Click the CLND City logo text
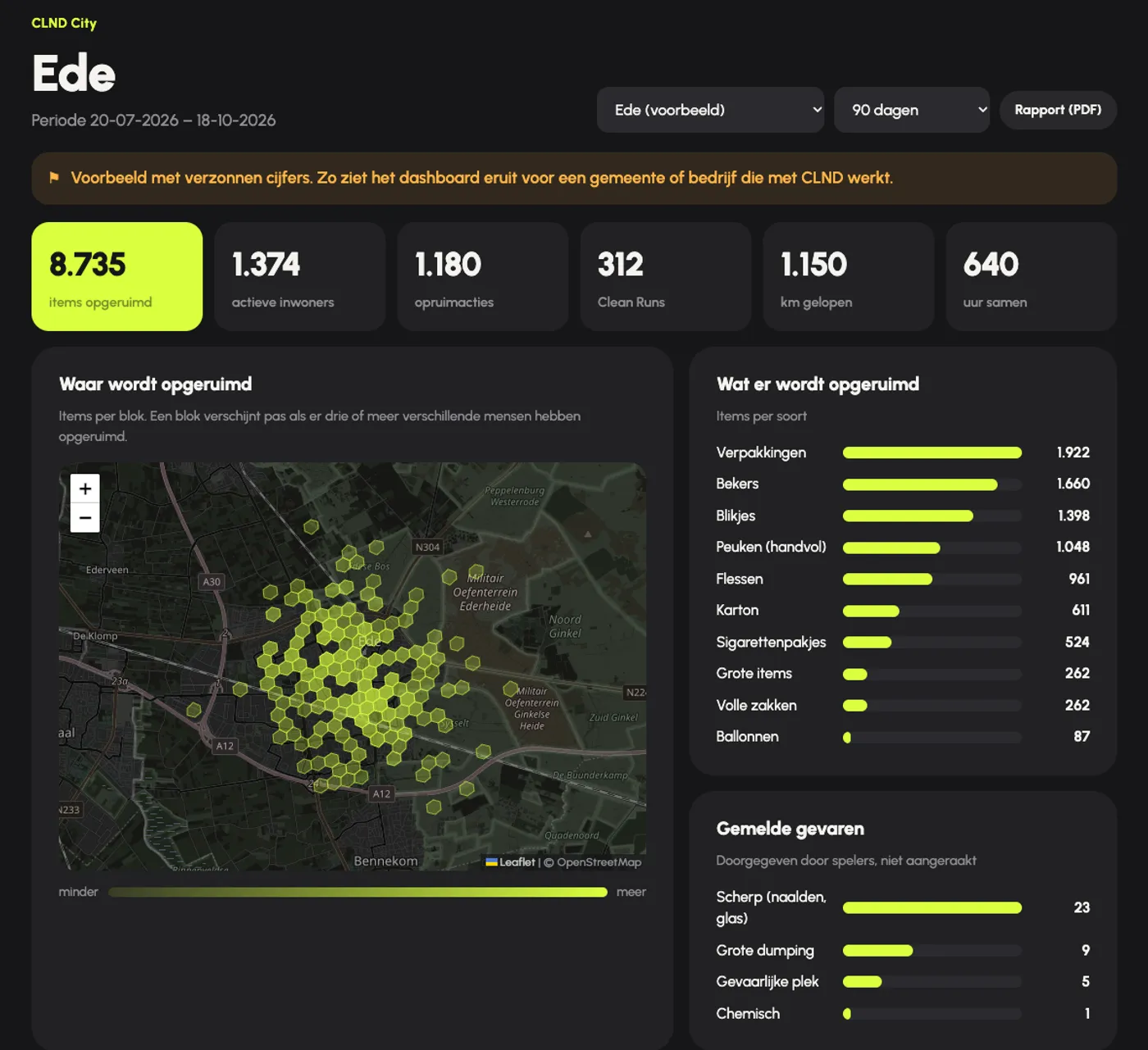 [64, 23]
